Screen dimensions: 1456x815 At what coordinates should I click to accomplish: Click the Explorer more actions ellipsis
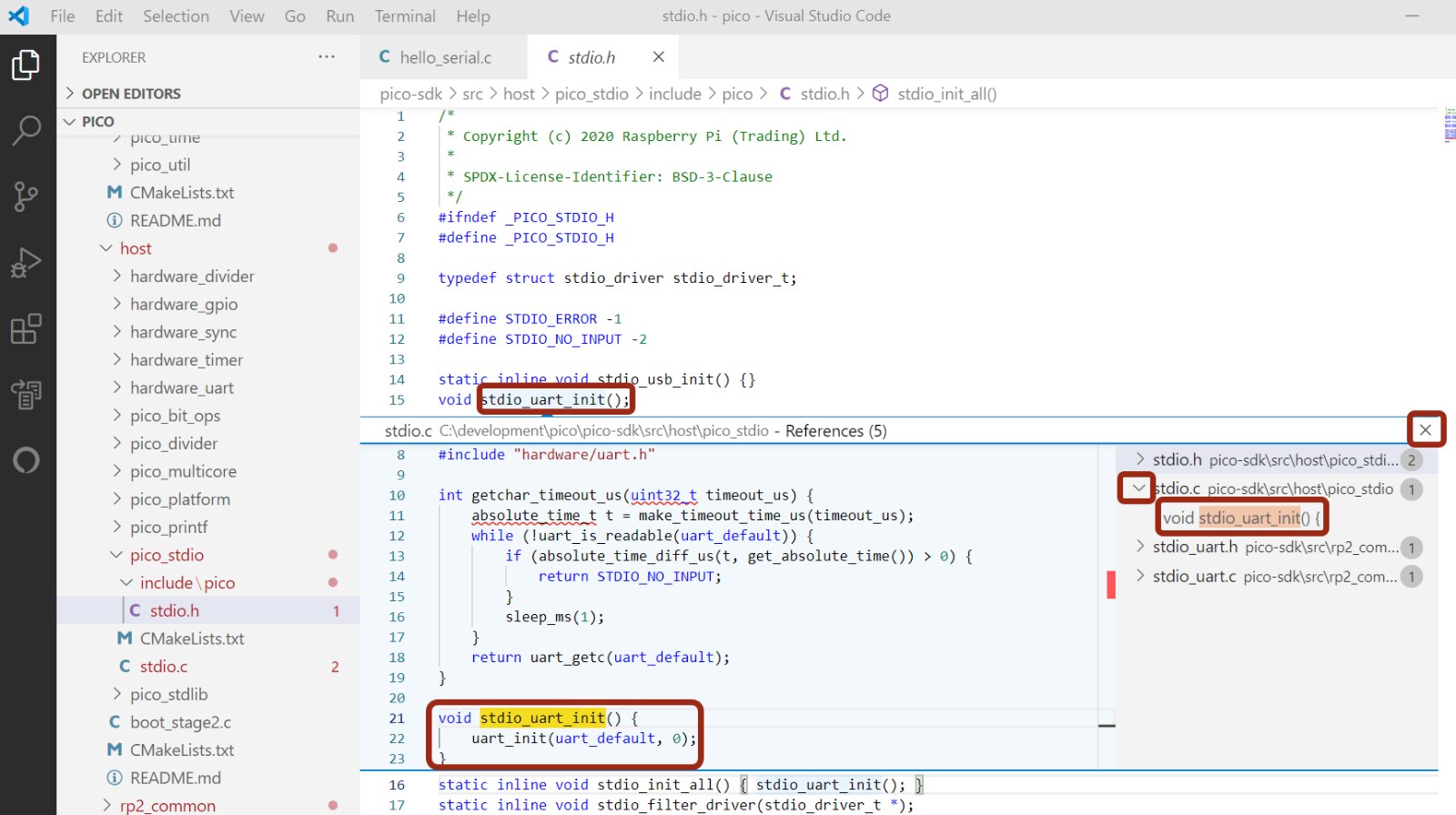(326, 57)
